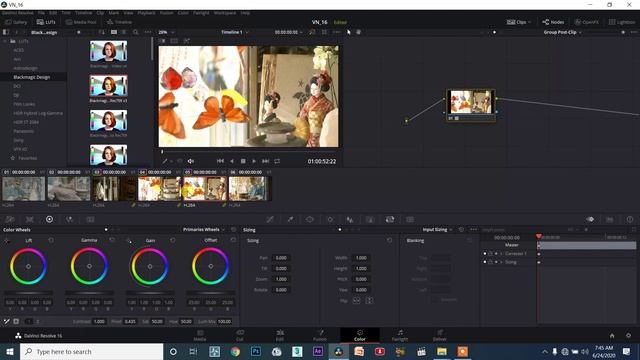Play in reverse in viewer
This screenshot has width=640, height=360.
232,161
